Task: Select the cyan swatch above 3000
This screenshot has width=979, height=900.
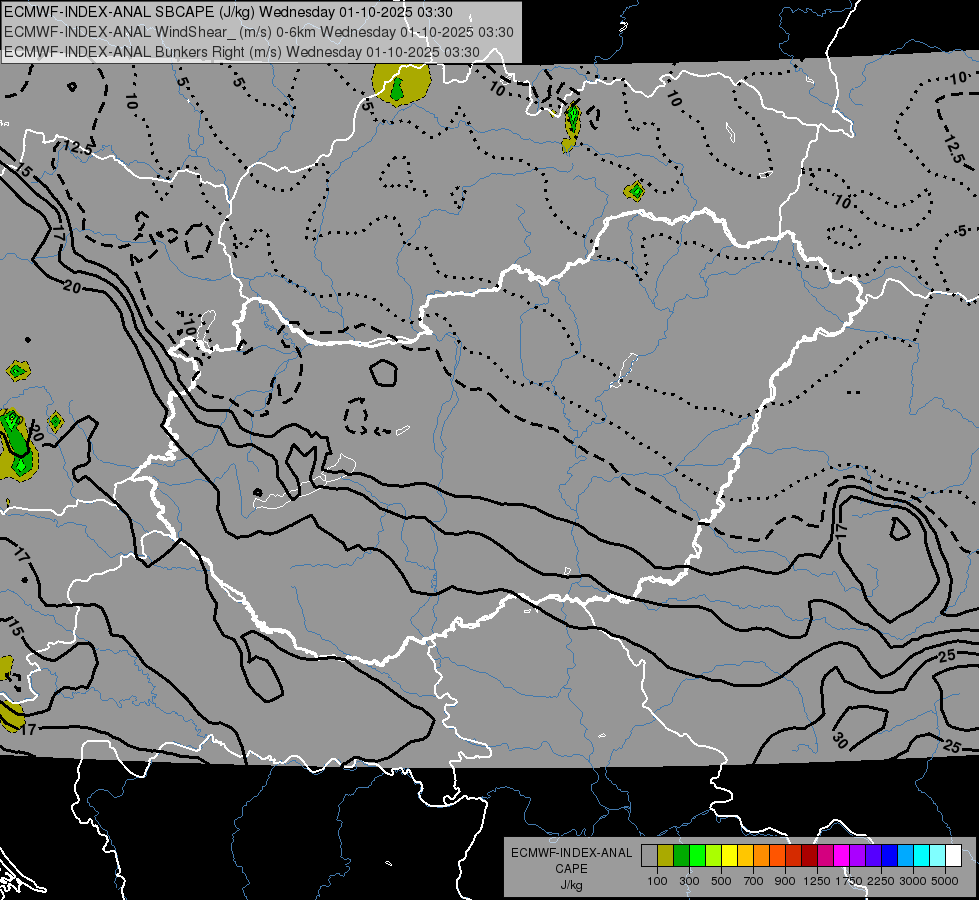Action: [922, 856]
